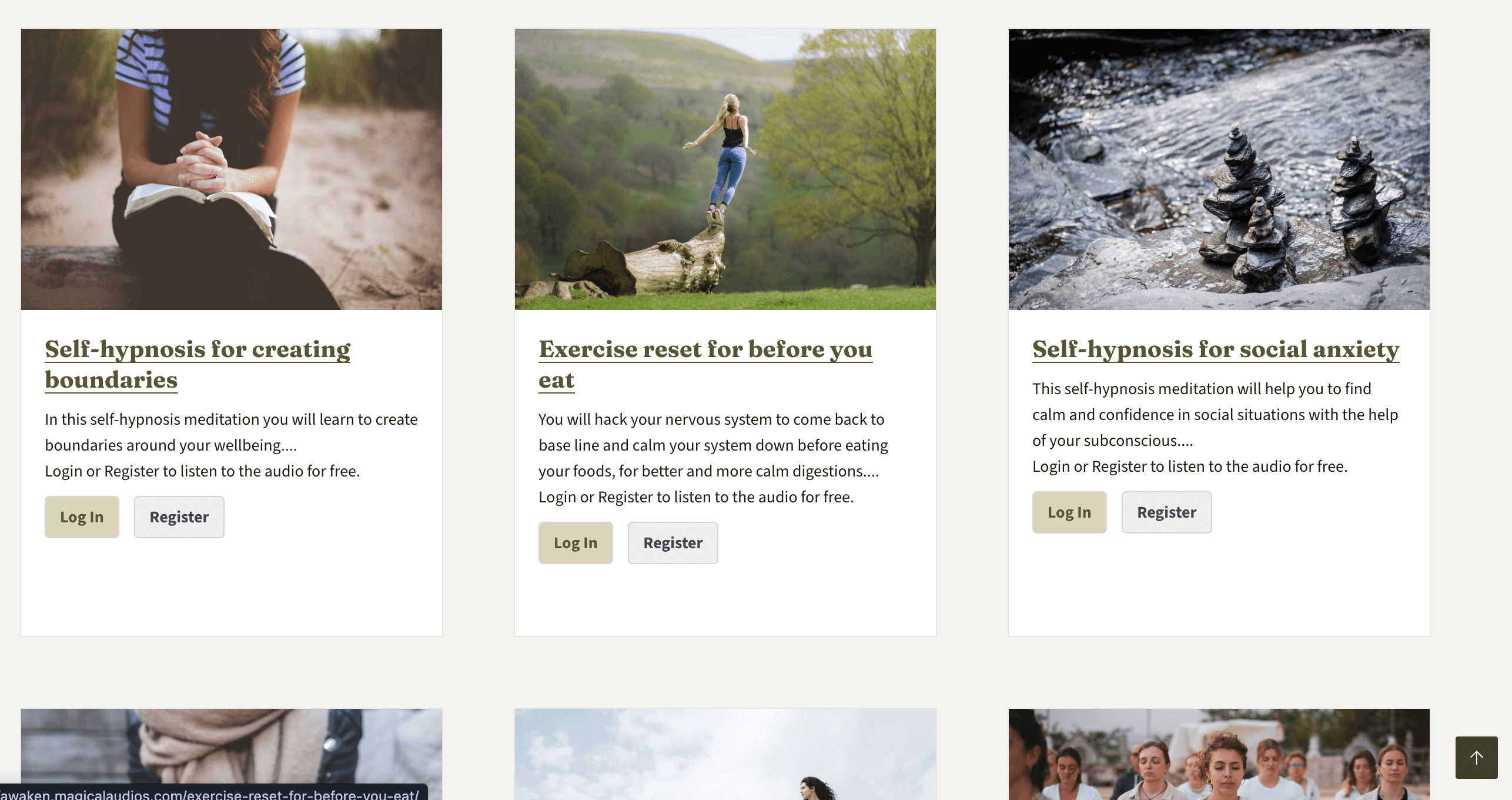Viewport: 1512px width, 800px height.
Task: Click Register on social anxiety card
Action: pos(1166,511)
